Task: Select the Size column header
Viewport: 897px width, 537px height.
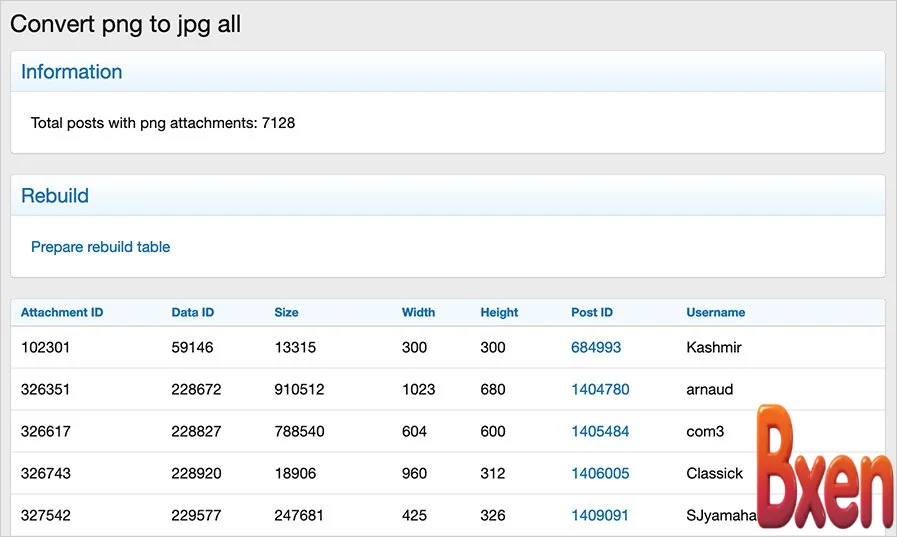Action: point(286,313)
